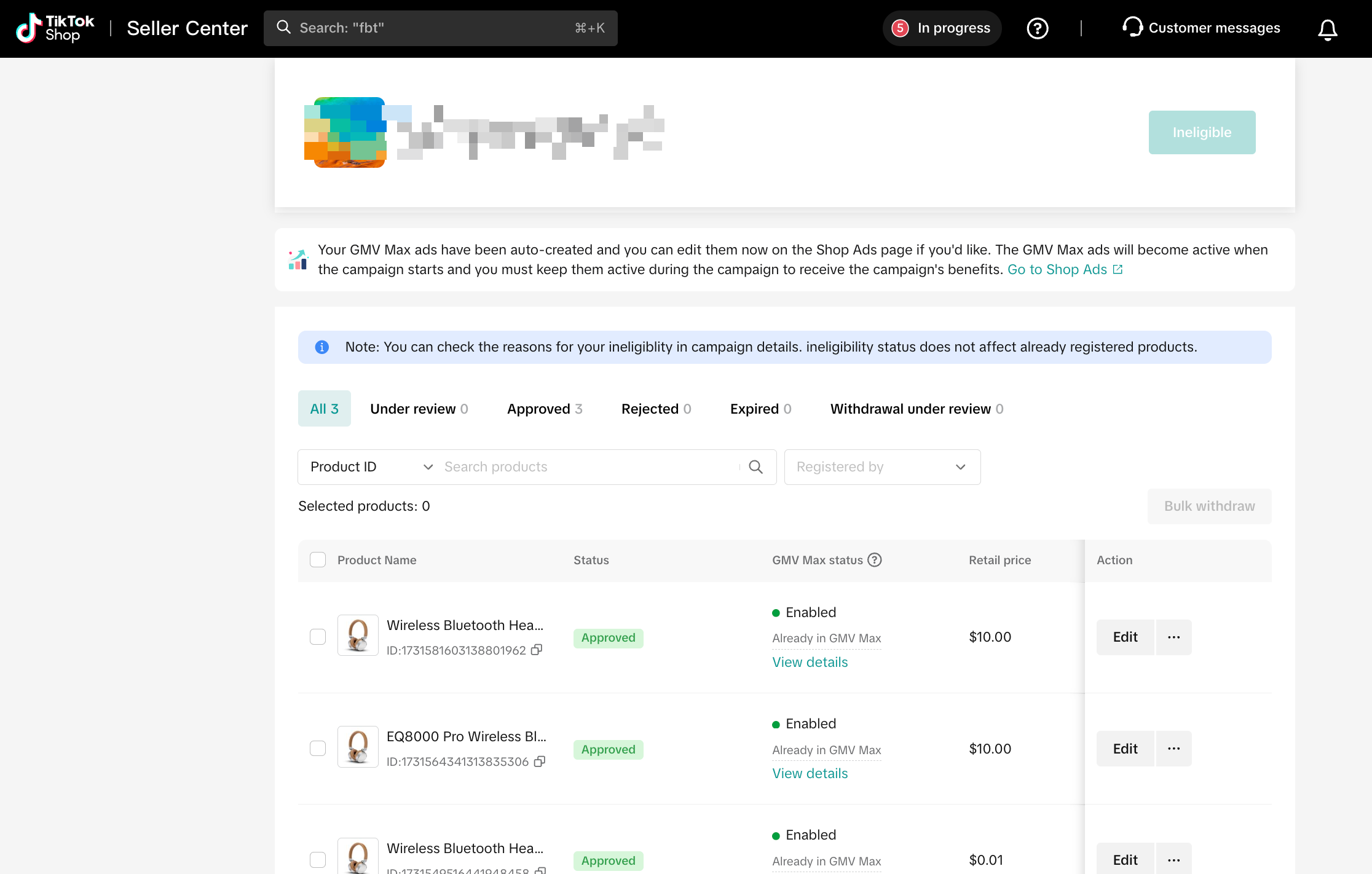The width and height of the screenshot is (1372, 874).
Task: Open the help question mark icon
Action: pos(1037,28)
